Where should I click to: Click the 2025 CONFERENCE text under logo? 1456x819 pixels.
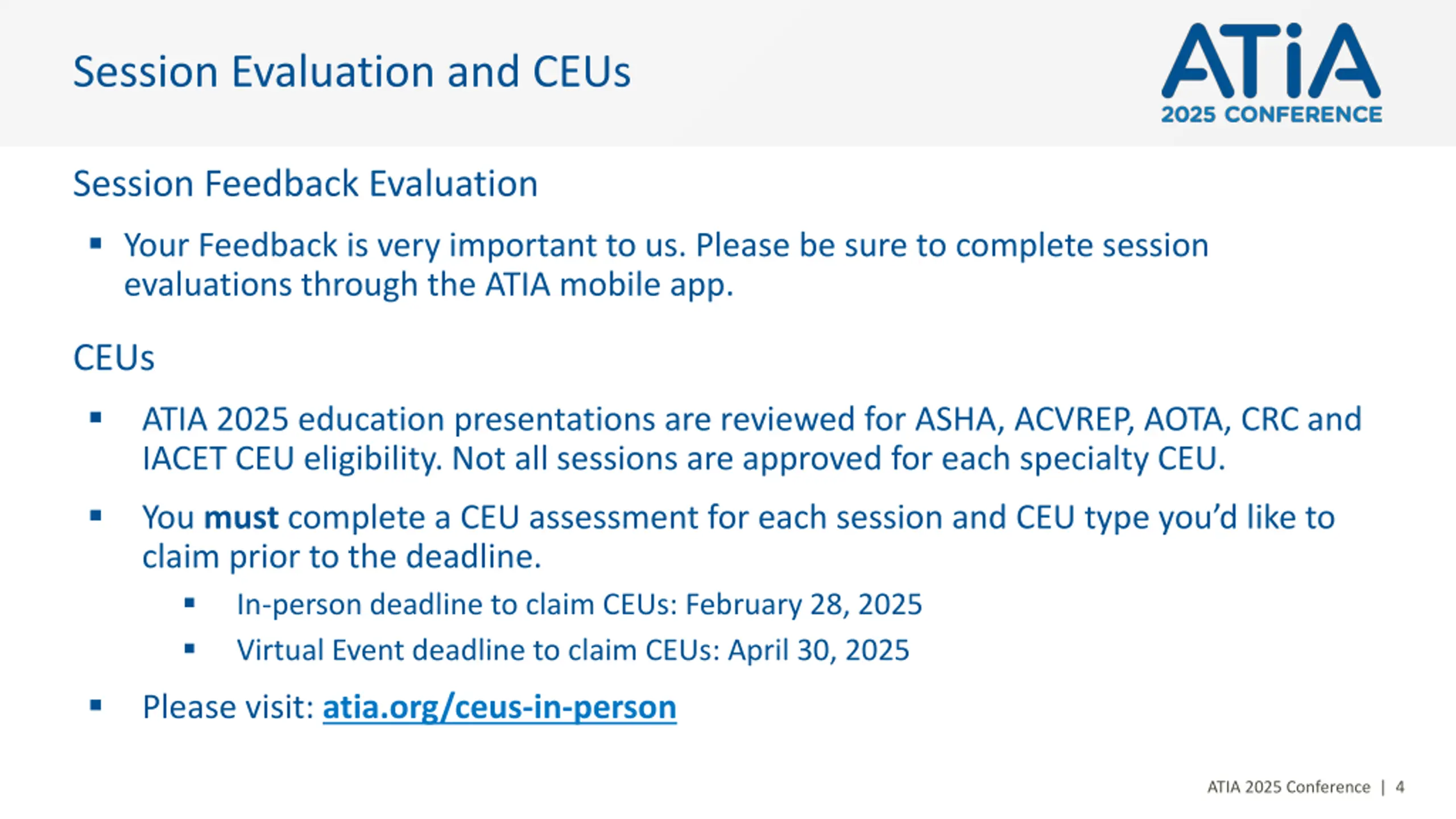coord(1271,114)
